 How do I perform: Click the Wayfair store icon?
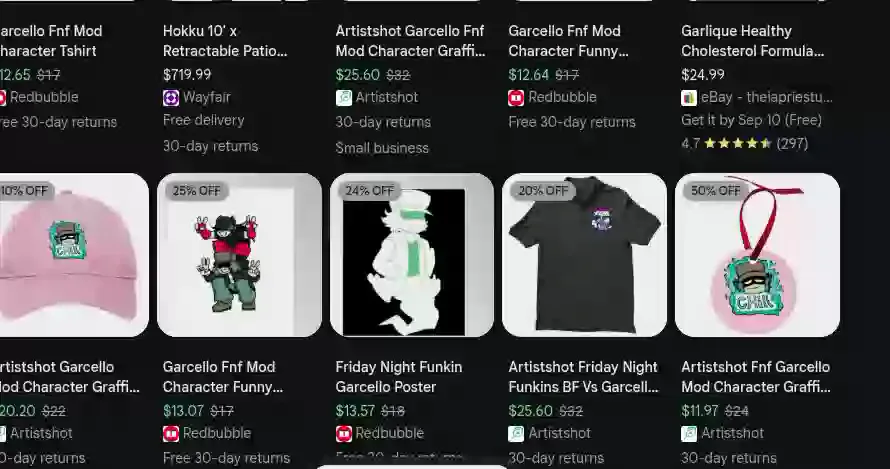click(171, 98)
